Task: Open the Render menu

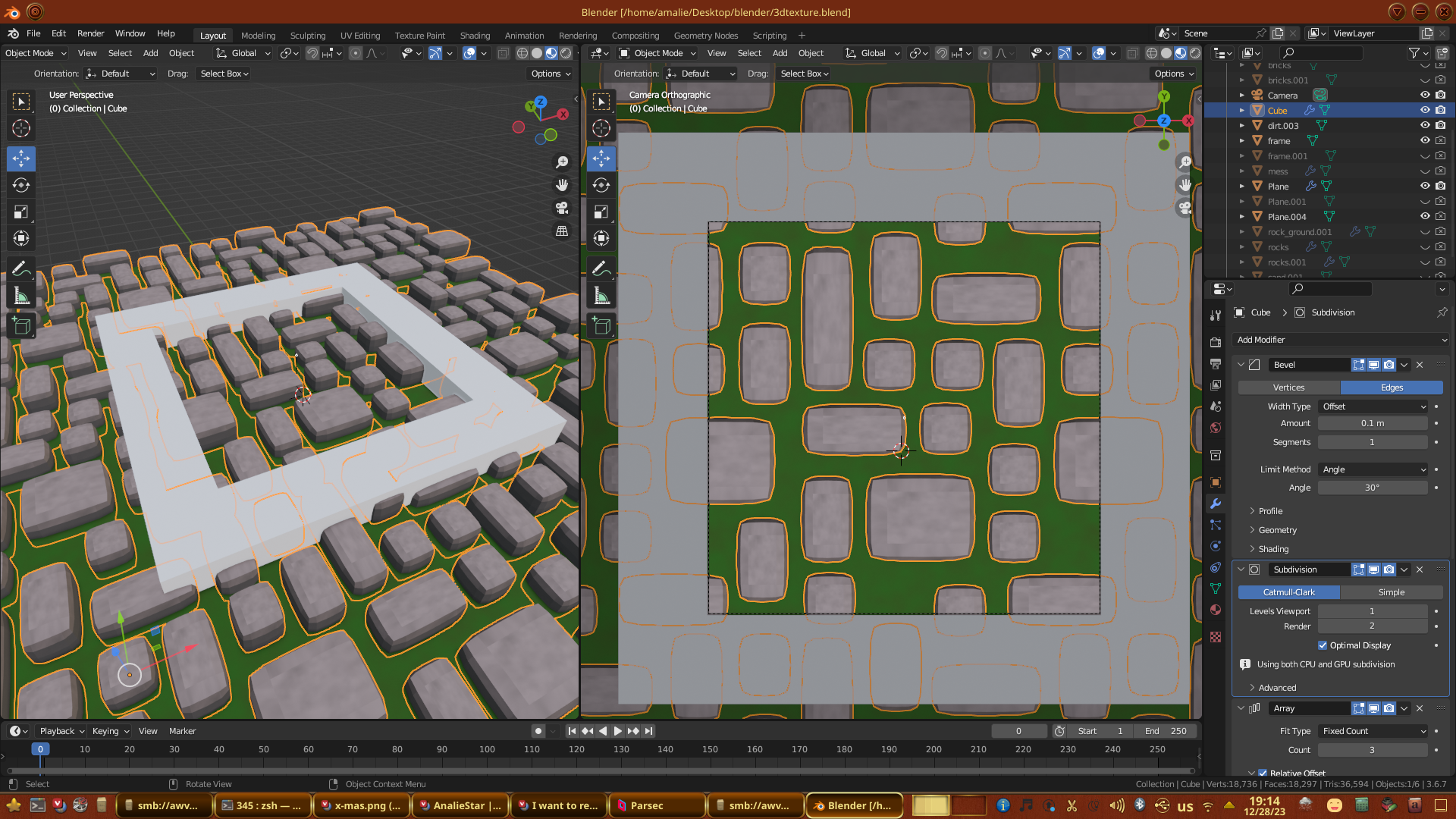Action: point(90,33)
